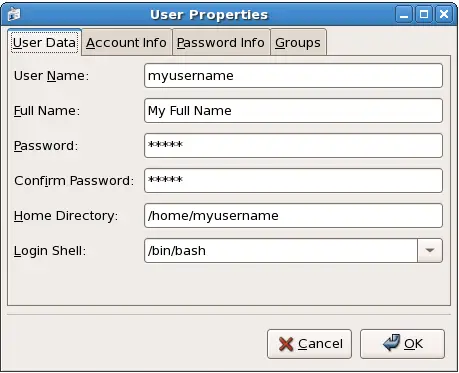The height and width of the screenshot is (373, 459).
Task: Click the Login Shell text box showing /bin/bash
Action: 281,251
